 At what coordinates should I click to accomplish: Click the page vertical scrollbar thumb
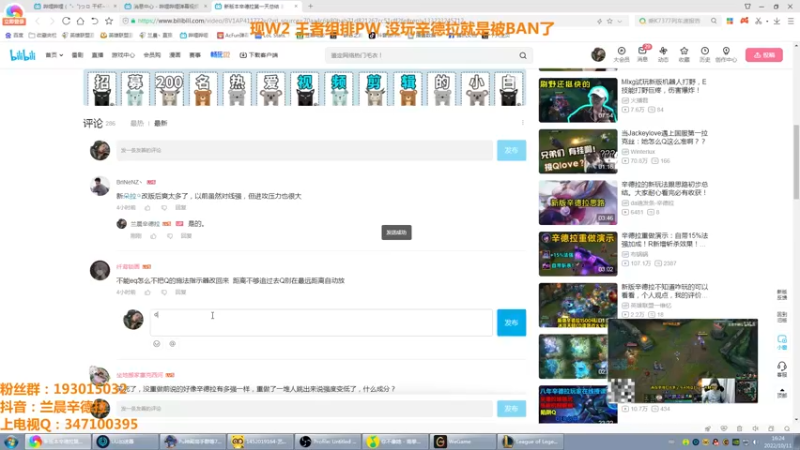(x=796, y=162)
